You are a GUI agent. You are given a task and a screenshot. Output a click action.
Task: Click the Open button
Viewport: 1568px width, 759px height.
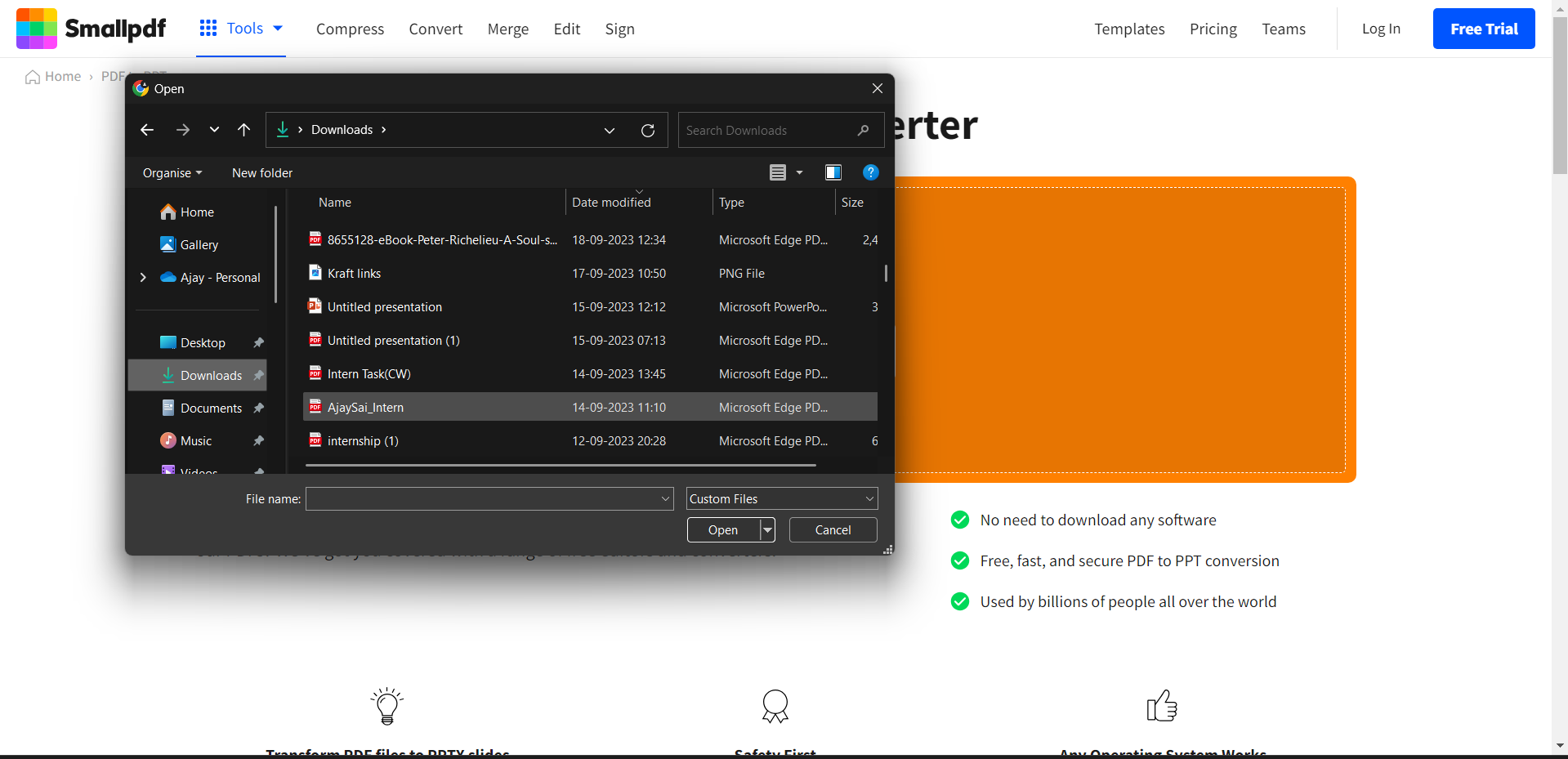723,530
